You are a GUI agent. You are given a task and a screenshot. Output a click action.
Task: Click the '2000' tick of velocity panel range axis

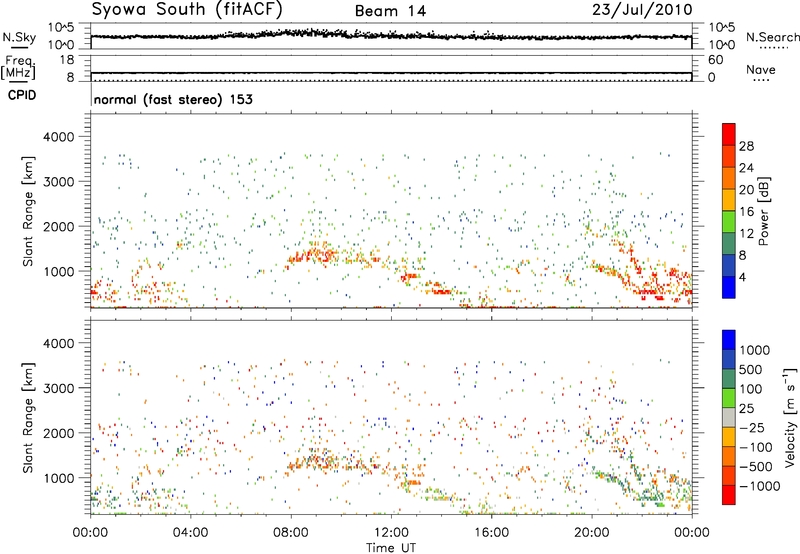point(58,433)
